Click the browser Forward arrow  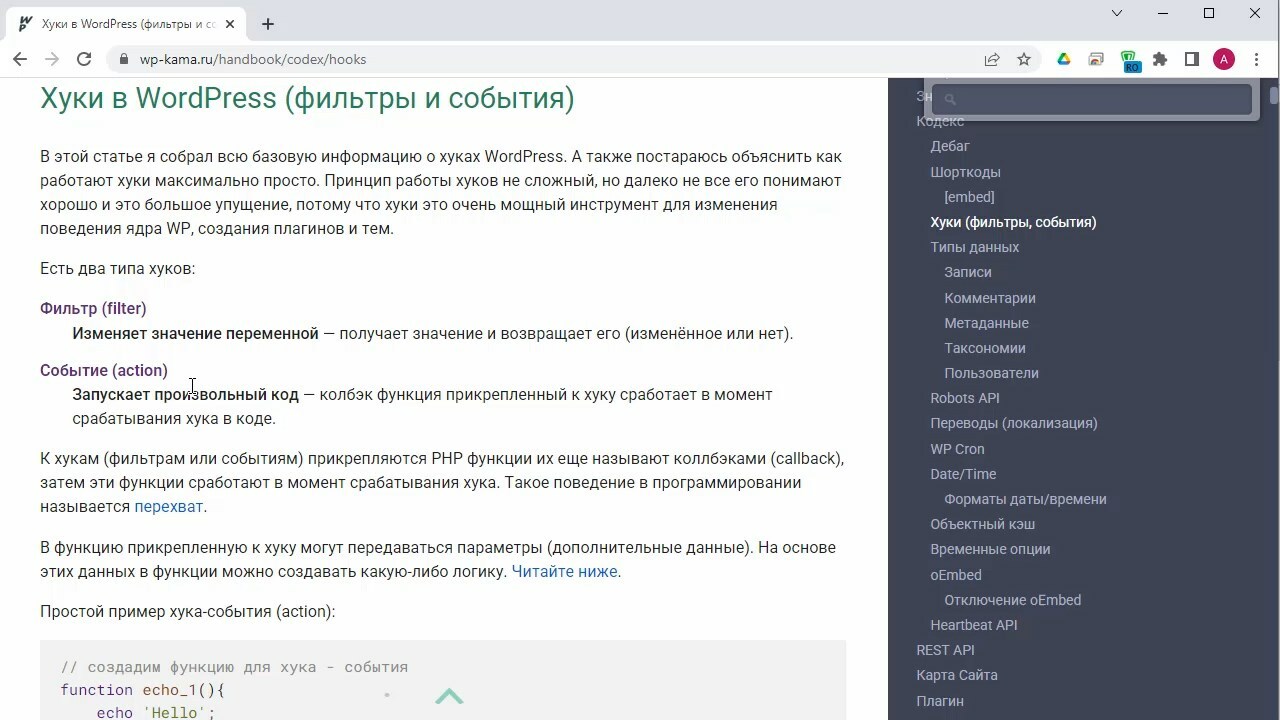tap(52, 59)
